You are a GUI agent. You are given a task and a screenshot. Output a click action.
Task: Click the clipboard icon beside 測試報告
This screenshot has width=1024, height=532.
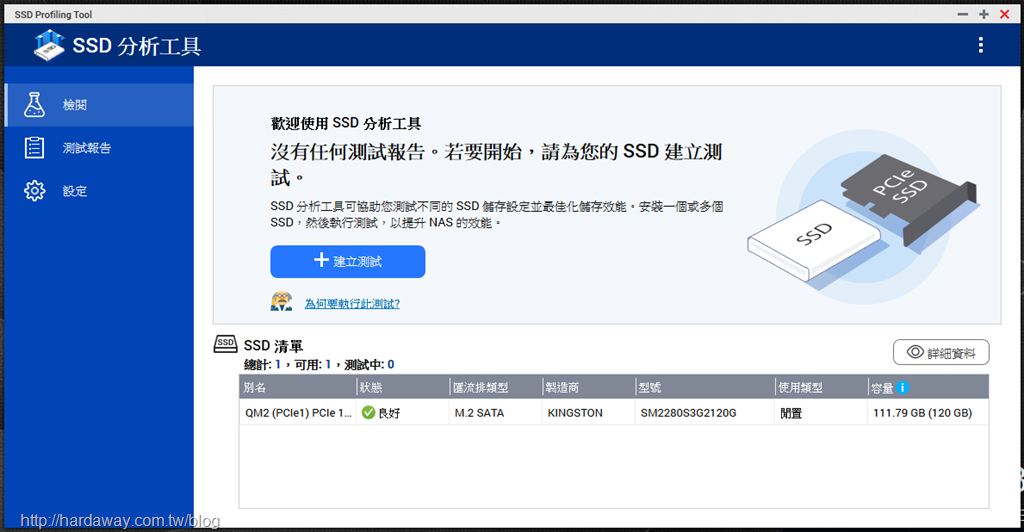click(x=35, y=148)
